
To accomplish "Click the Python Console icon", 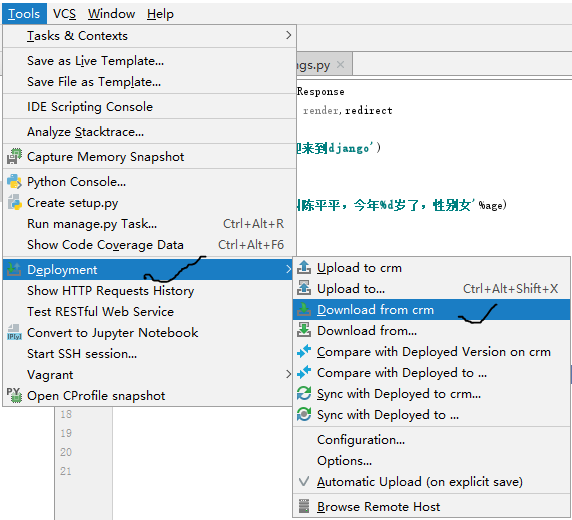I will tap(14, 181).
